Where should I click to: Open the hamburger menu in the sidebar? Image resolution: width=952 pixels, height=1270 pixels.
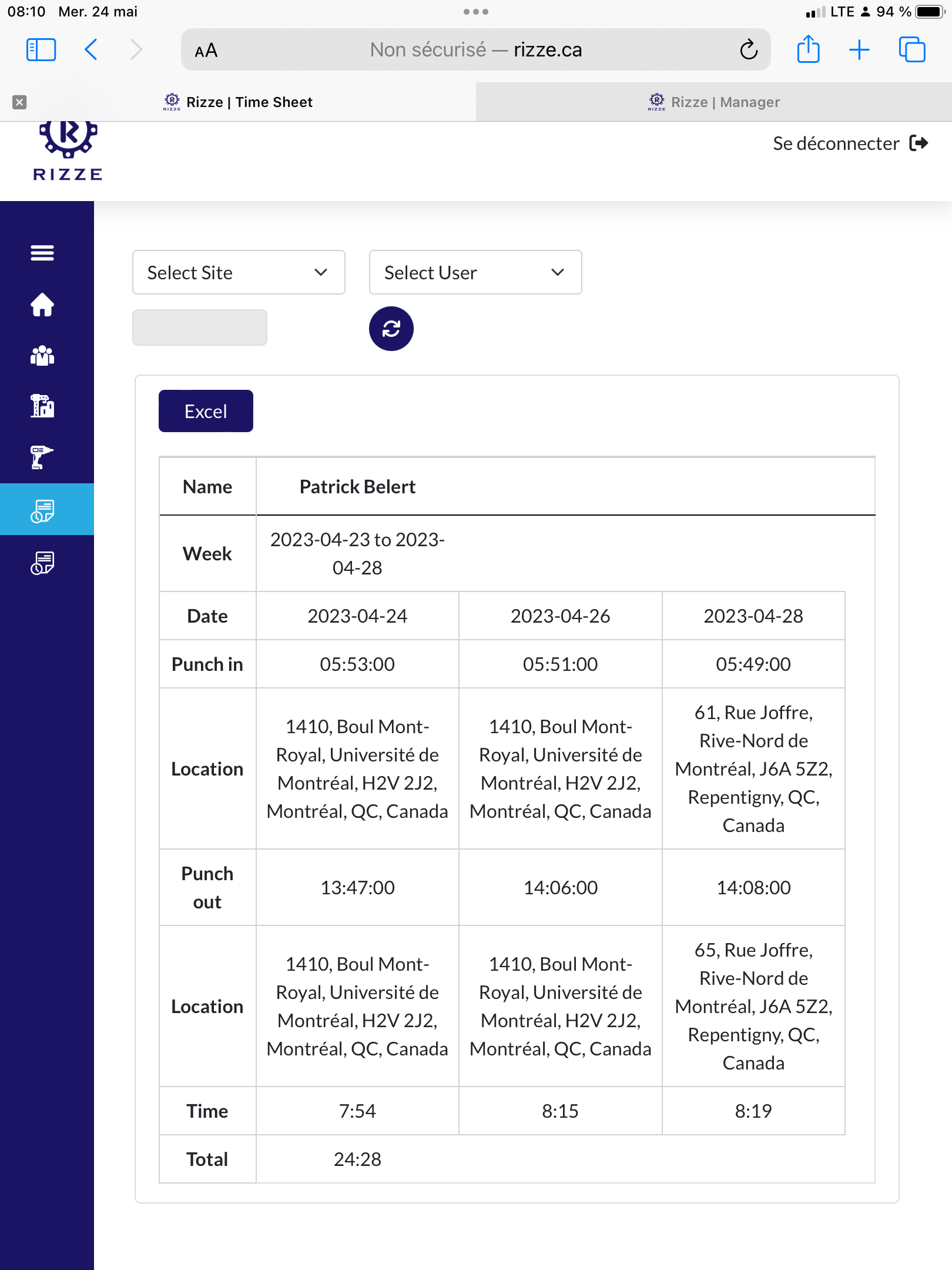tap(42, 253)
